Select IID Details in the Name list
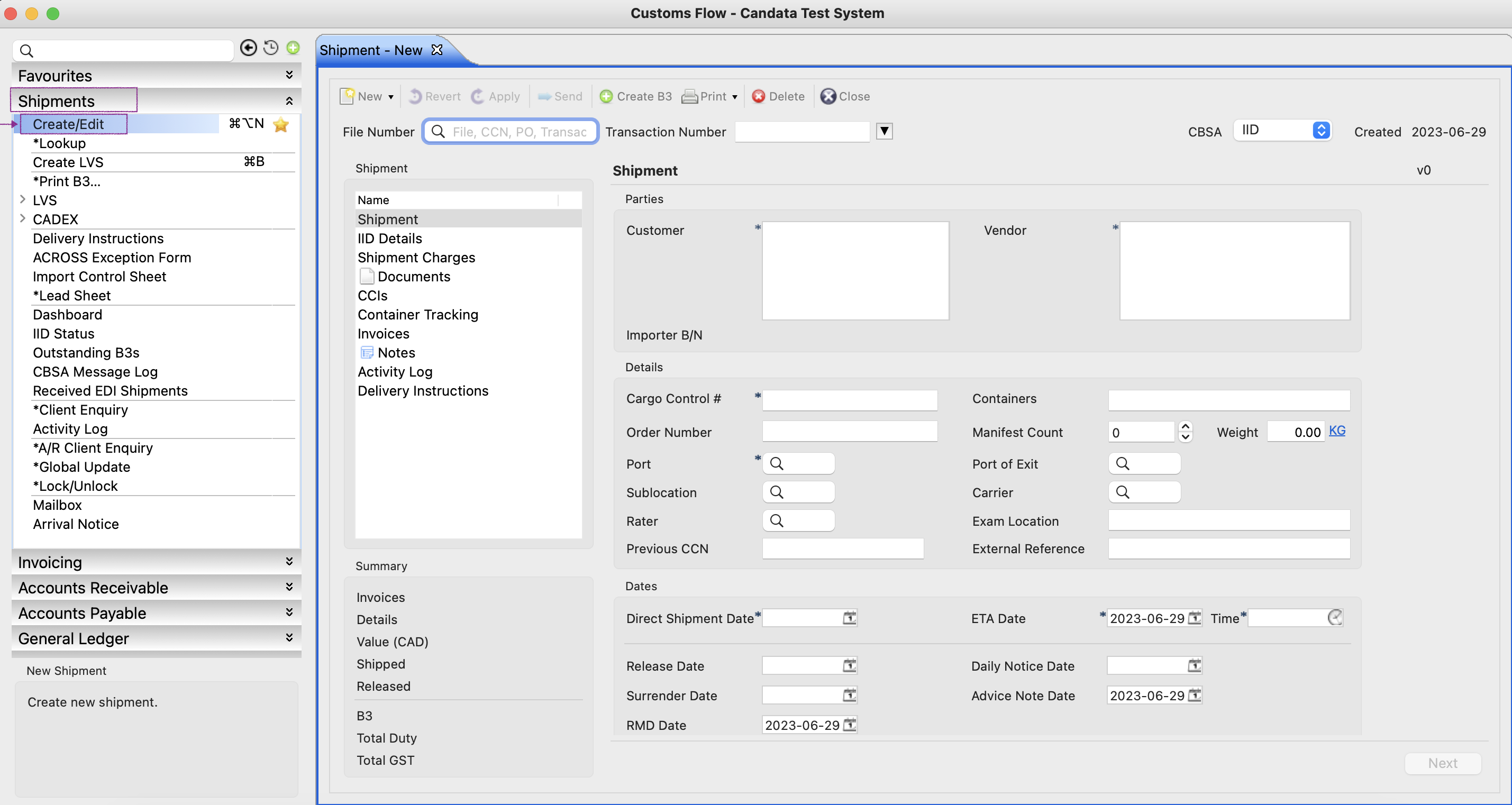 390,239
